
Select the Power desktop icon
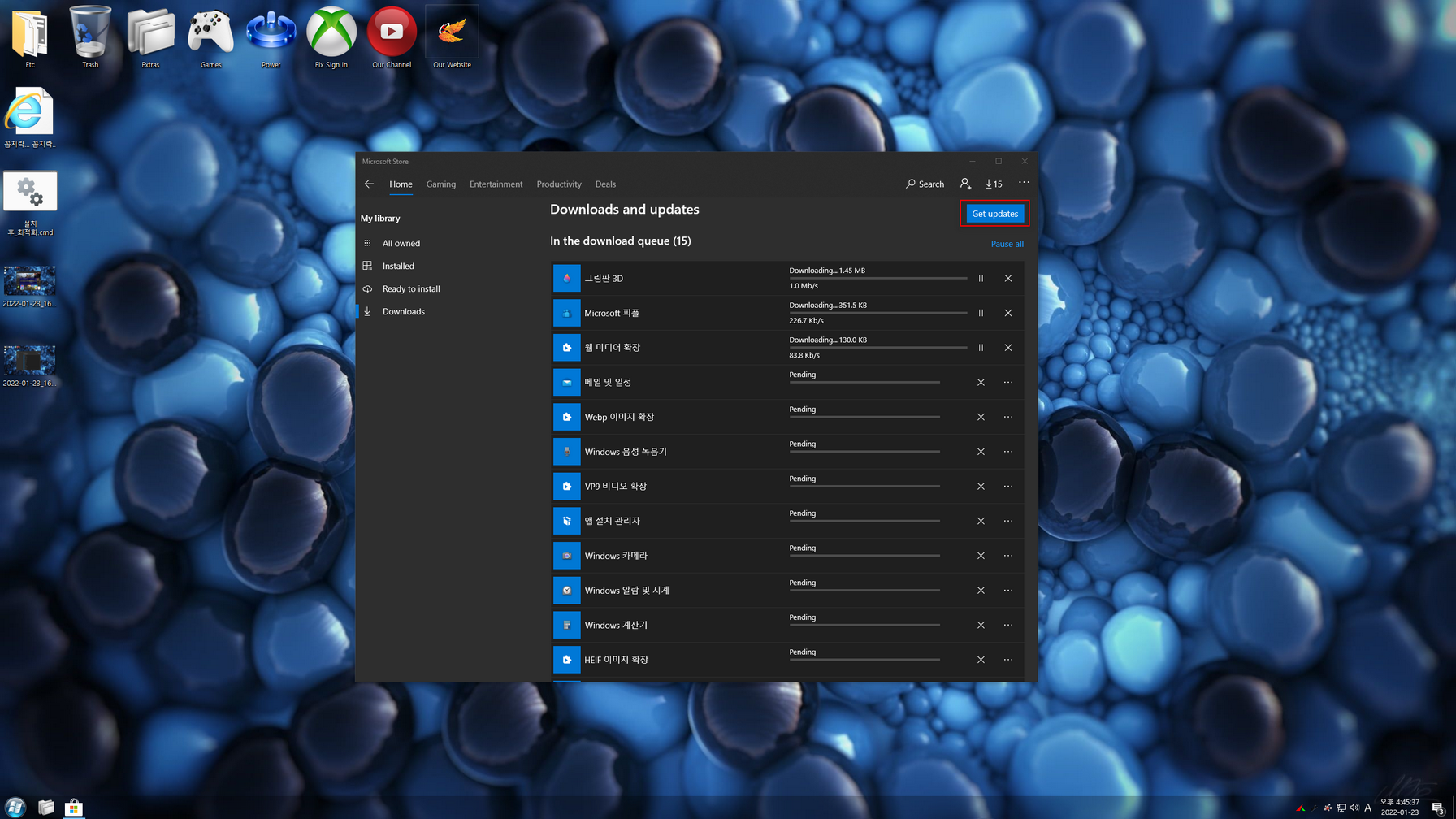(x=271, y=37)
